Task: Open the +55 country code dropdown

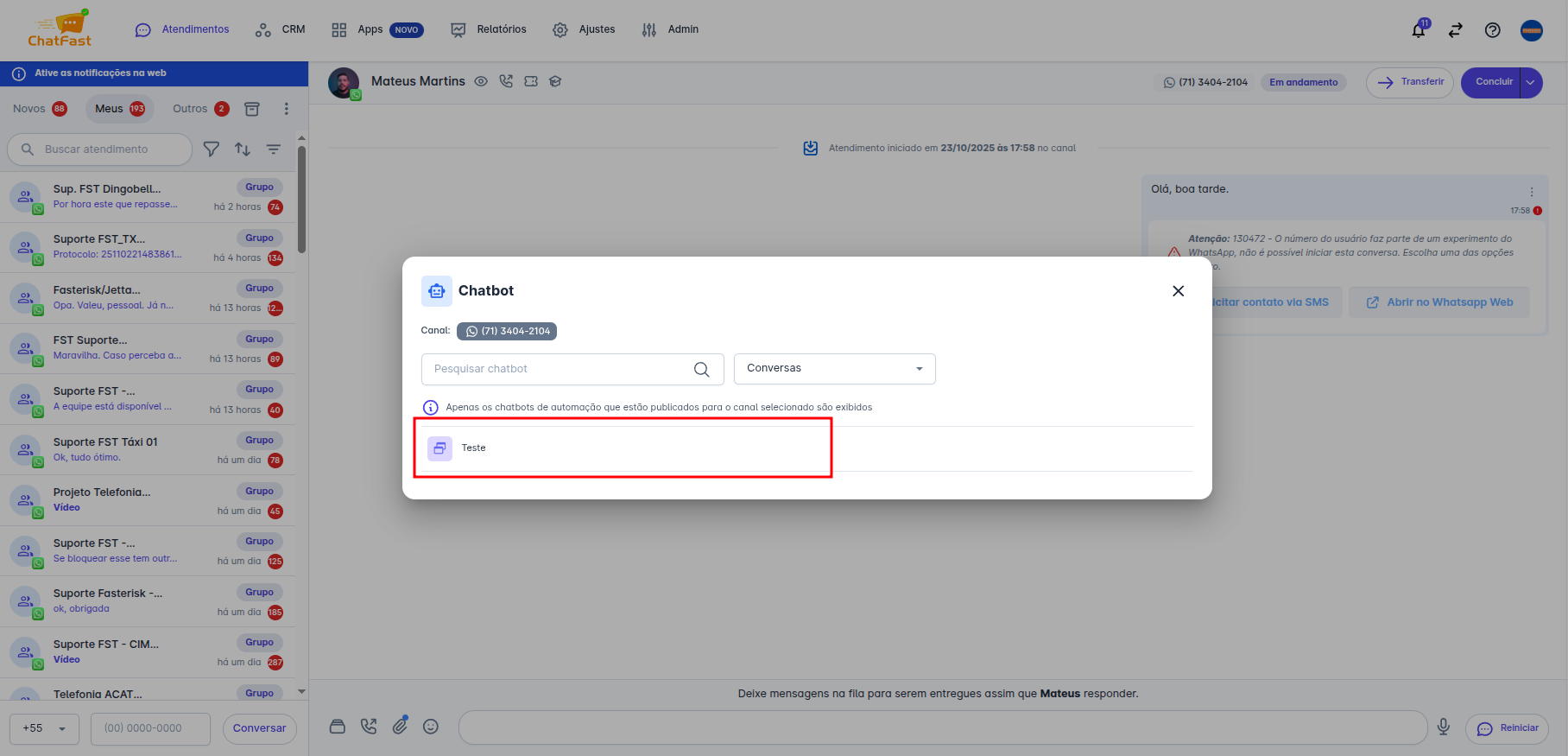Action: tap(44, 728)
